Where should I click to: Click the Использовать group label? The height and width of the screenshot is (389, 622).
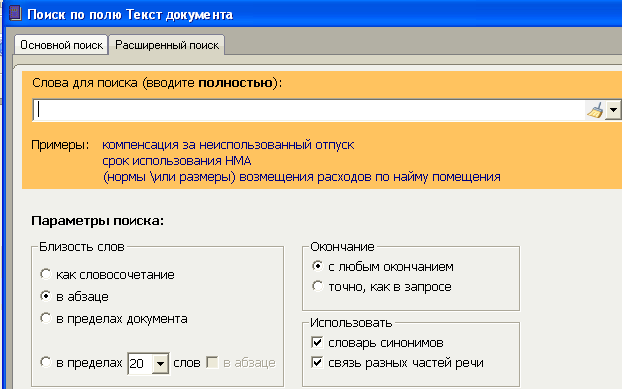tap(351, 323)
